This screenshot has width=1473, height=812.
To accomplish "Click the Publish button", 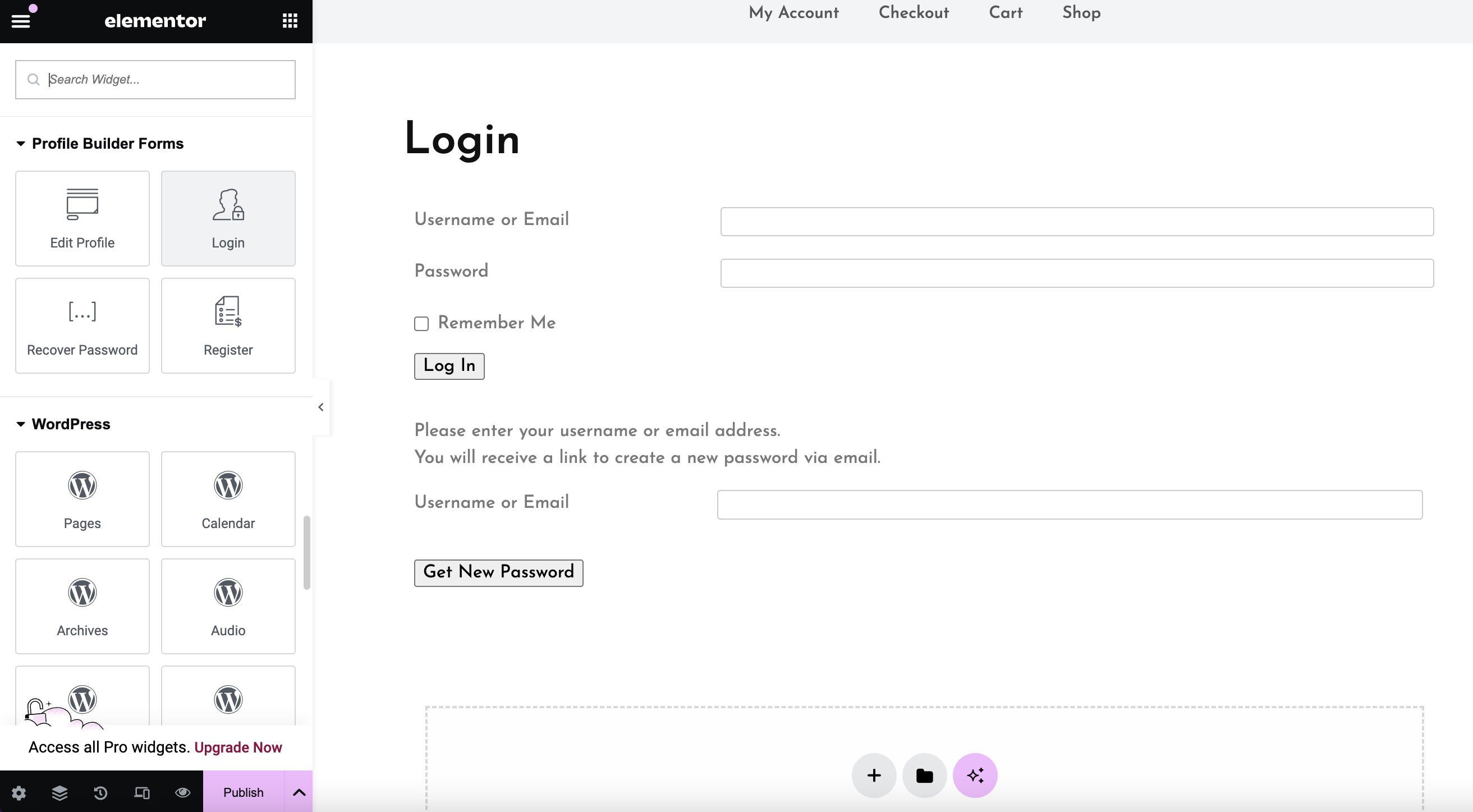I will pos(244,792).
